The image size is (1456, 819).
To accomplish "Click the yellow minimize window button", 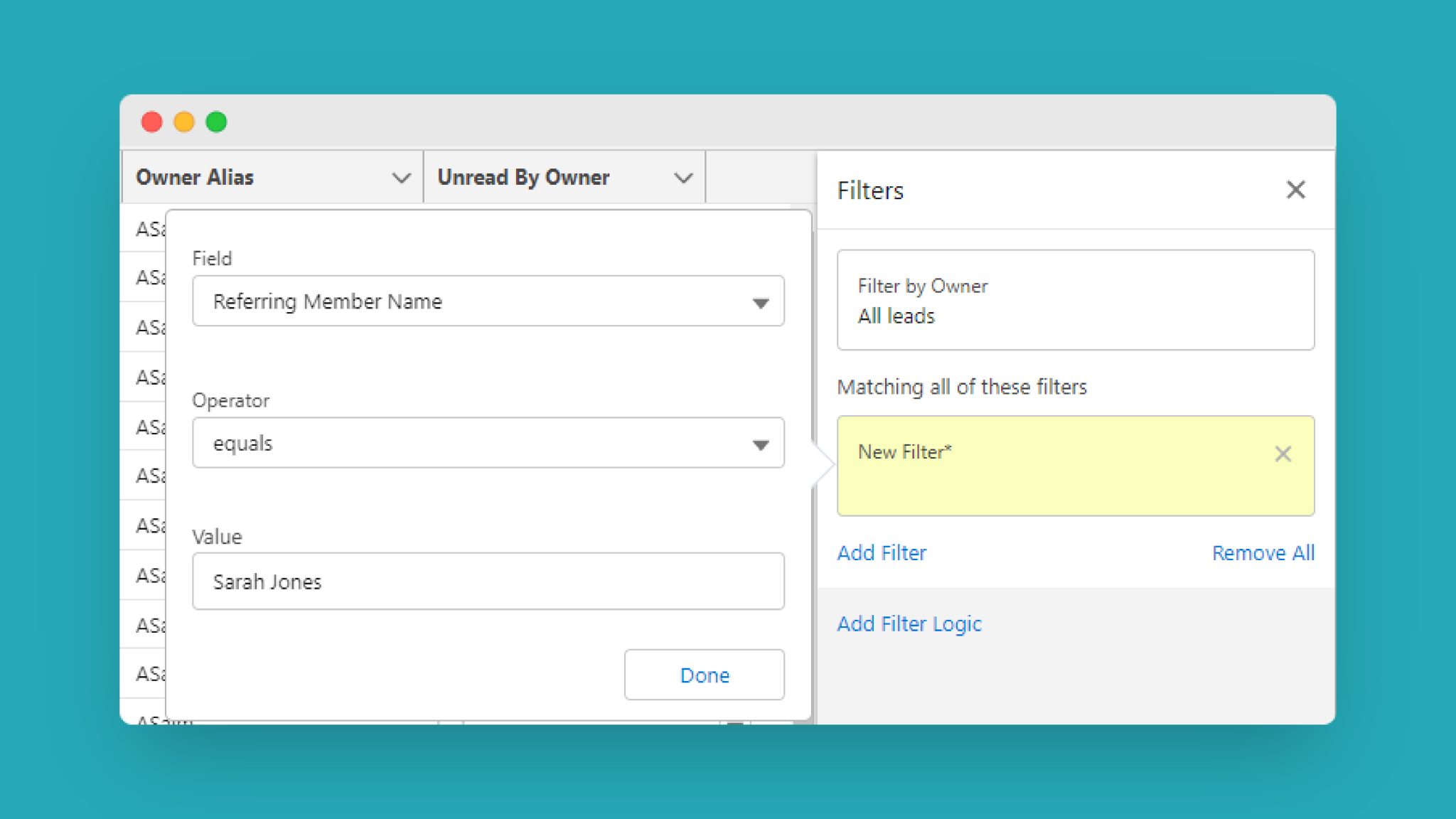I will coord(184,122).
